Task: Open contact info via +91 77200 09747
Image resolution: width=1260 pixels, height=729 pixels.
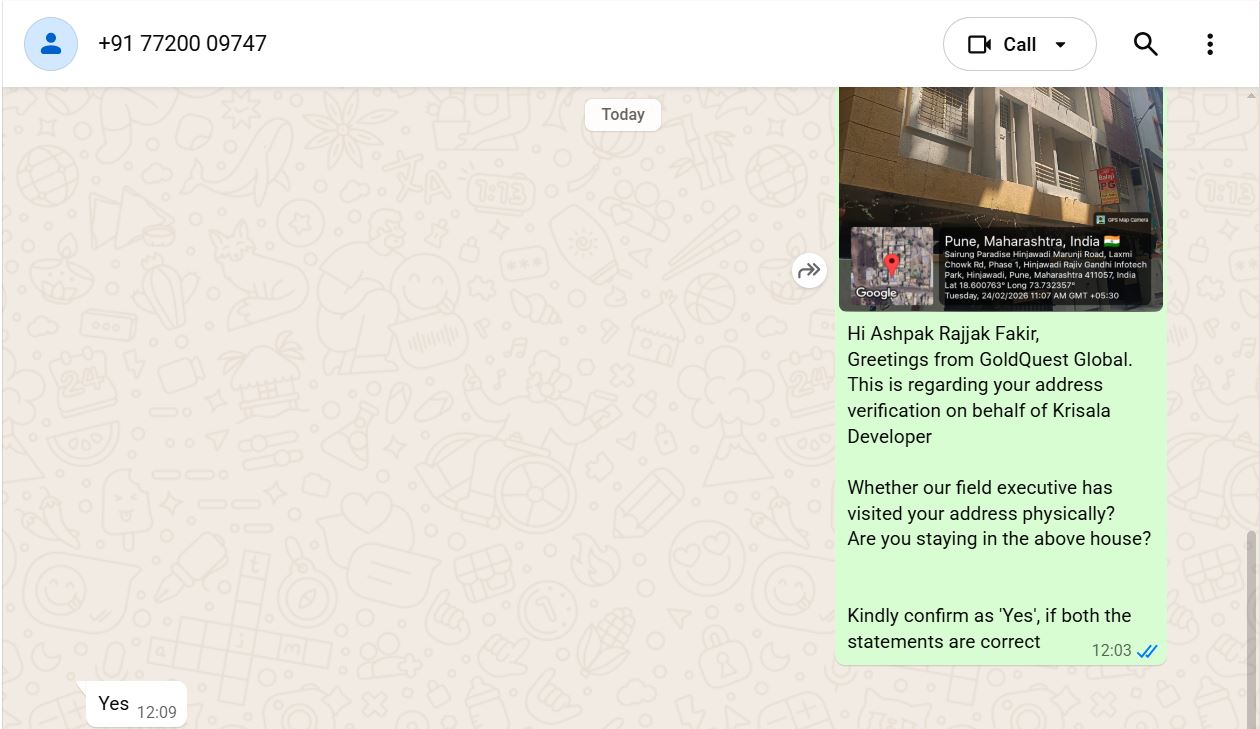Action: [182, 44]
